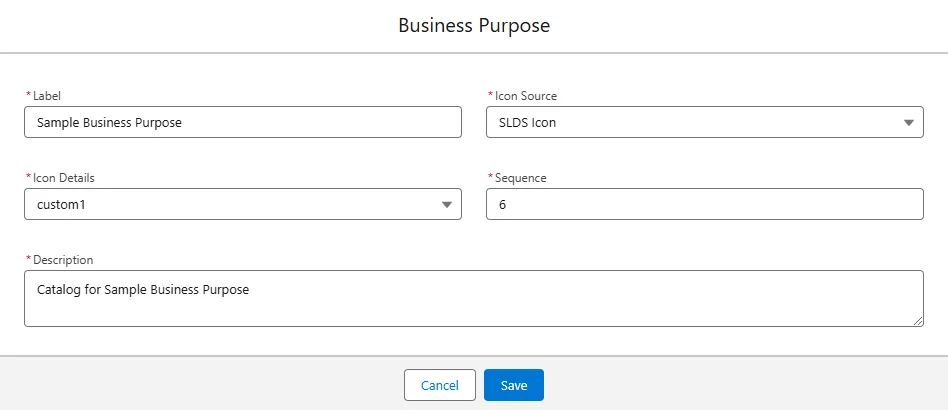The width and height of the screenshot is (948, 410).
Task: Click the Description field caption
Action: pos(63,260)
